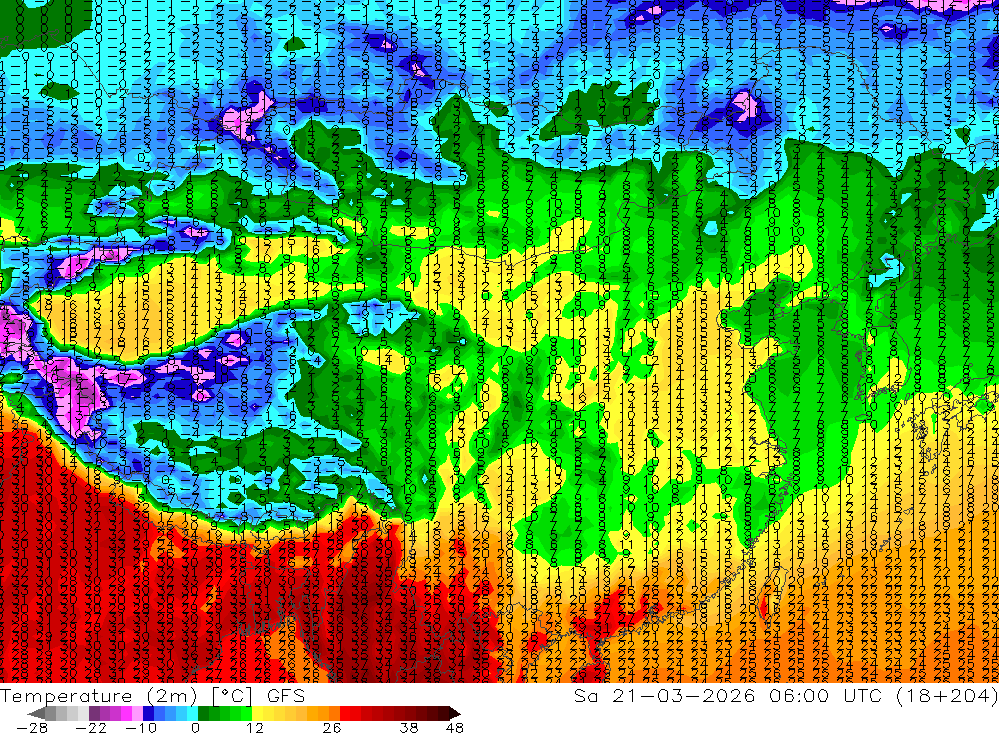Viewport: 1000px width, 733px height.
Task: Click the '0' legend value
Action: 195,728
